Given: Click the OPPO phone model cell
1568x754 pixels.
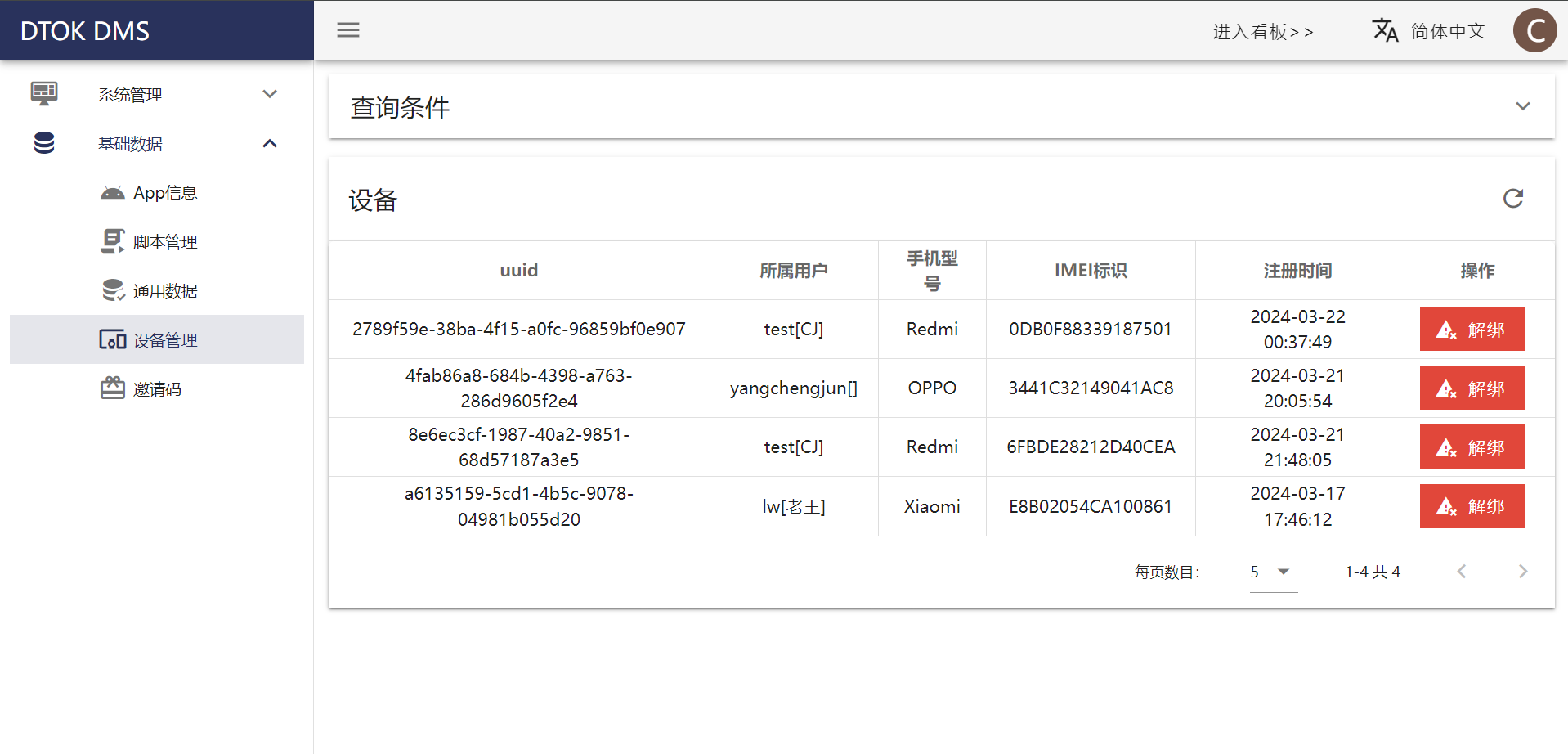Looking at the screenshot, I should coord(932,388).
